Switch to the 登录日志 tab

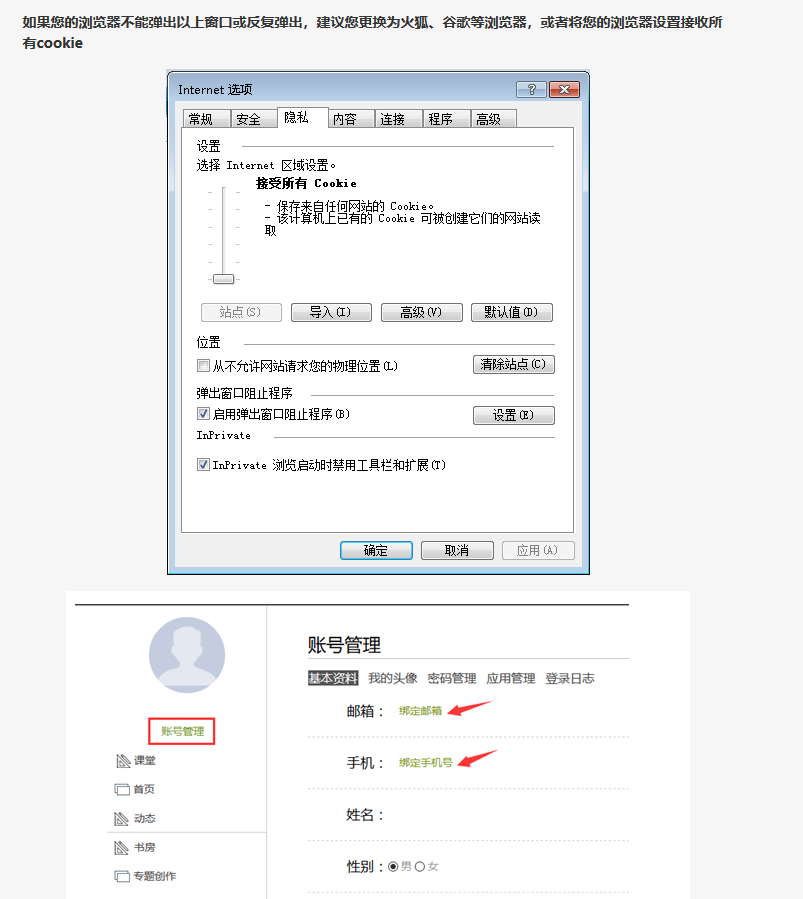tap(569, 678)
